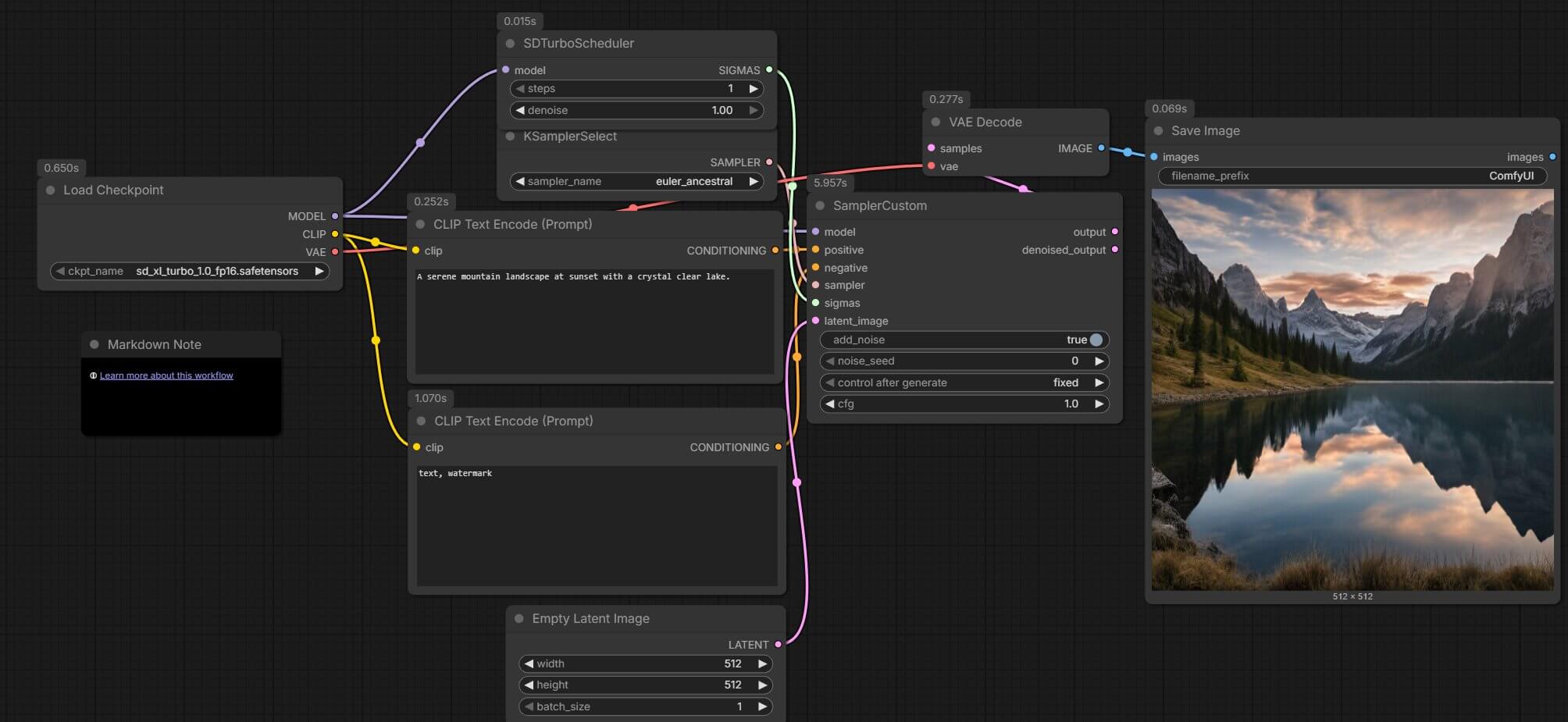Collapse the VAE Decode node via its dot
The image size is (1568, 722).
[x=936, y=123]
